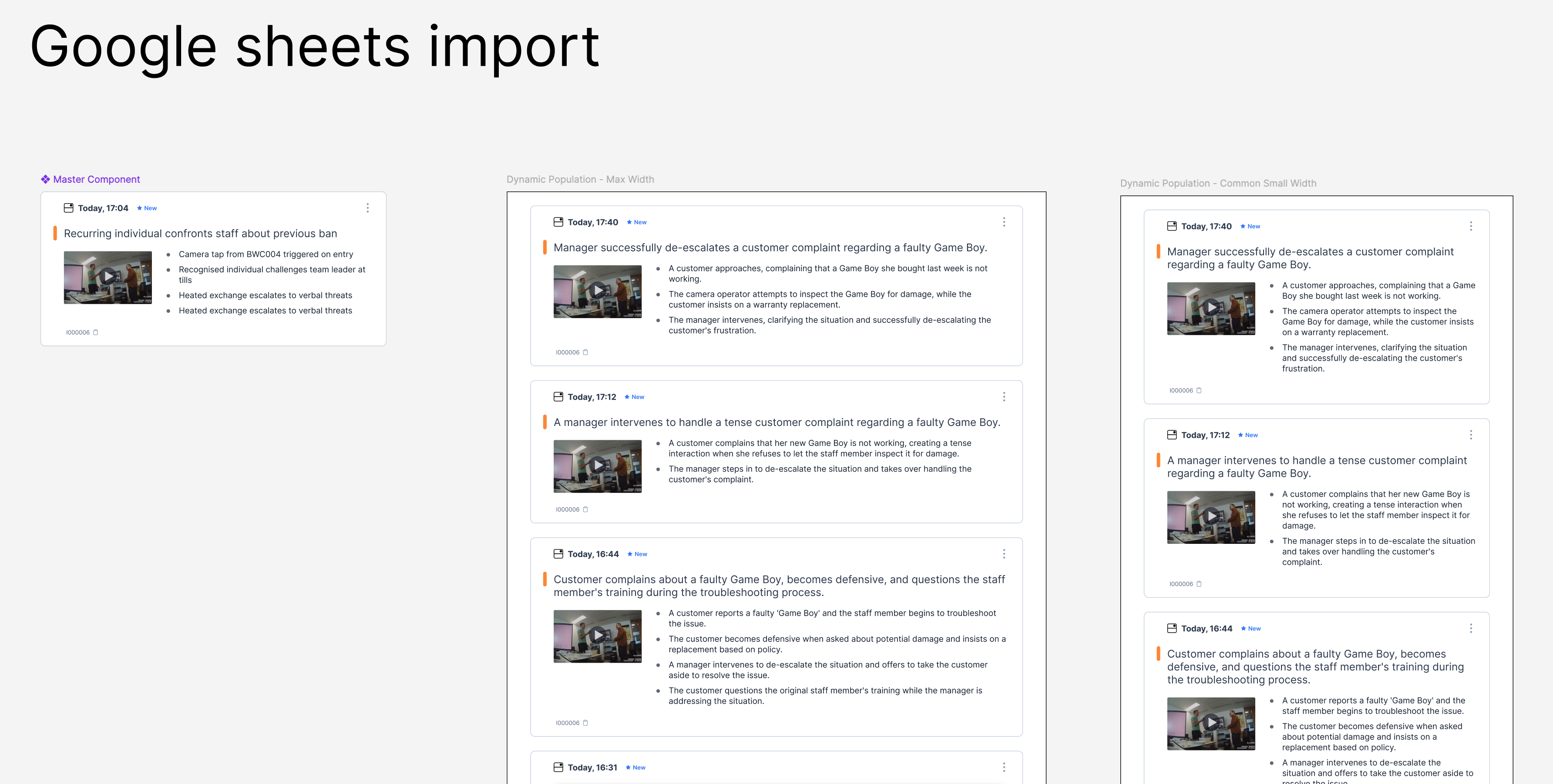Click title Recurring individual confronts staff about previous ban
1553x784 pixels.
200,233
